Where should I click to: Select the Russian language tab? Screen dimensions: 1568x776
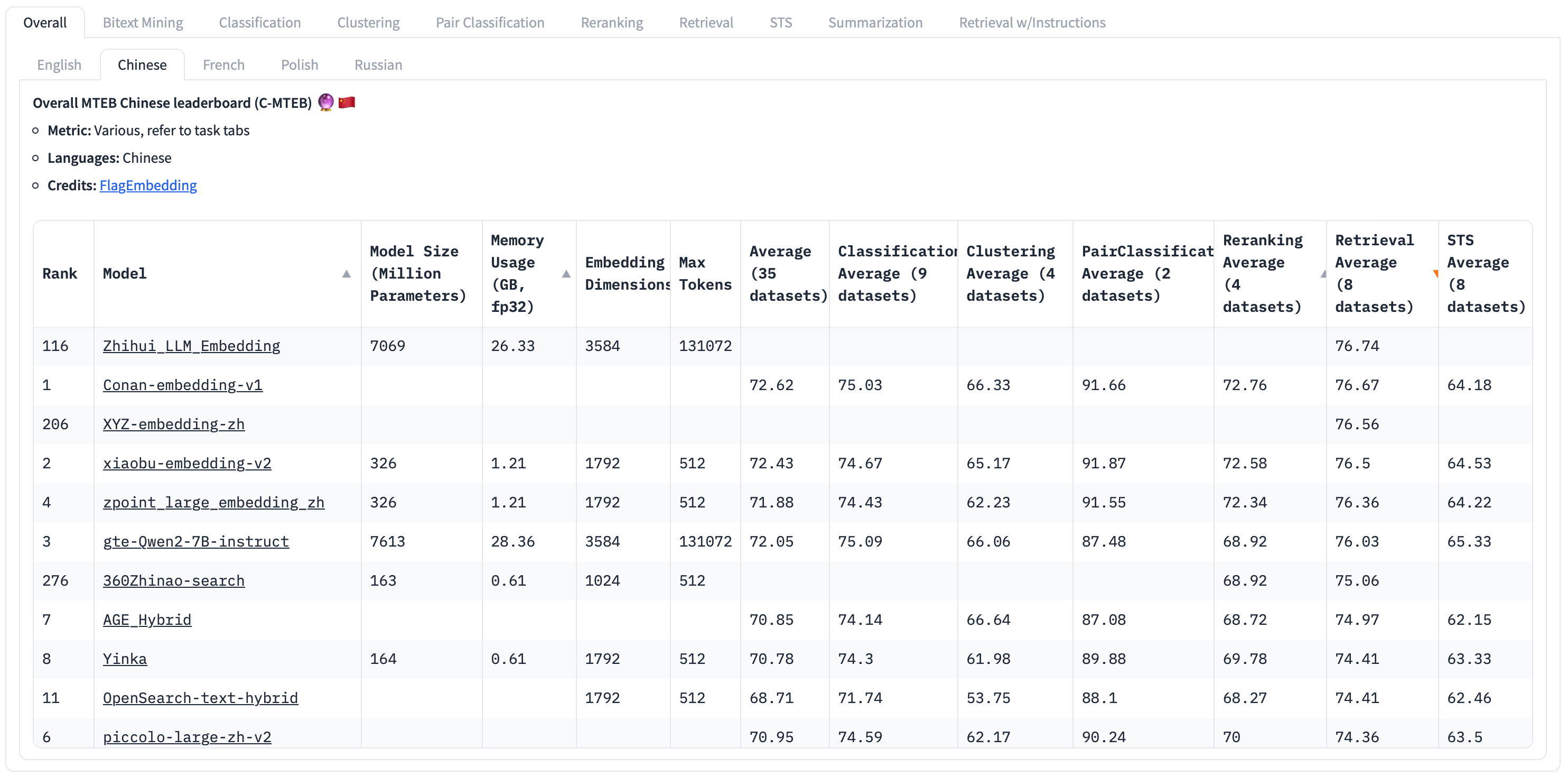click(x=378, y=64)
